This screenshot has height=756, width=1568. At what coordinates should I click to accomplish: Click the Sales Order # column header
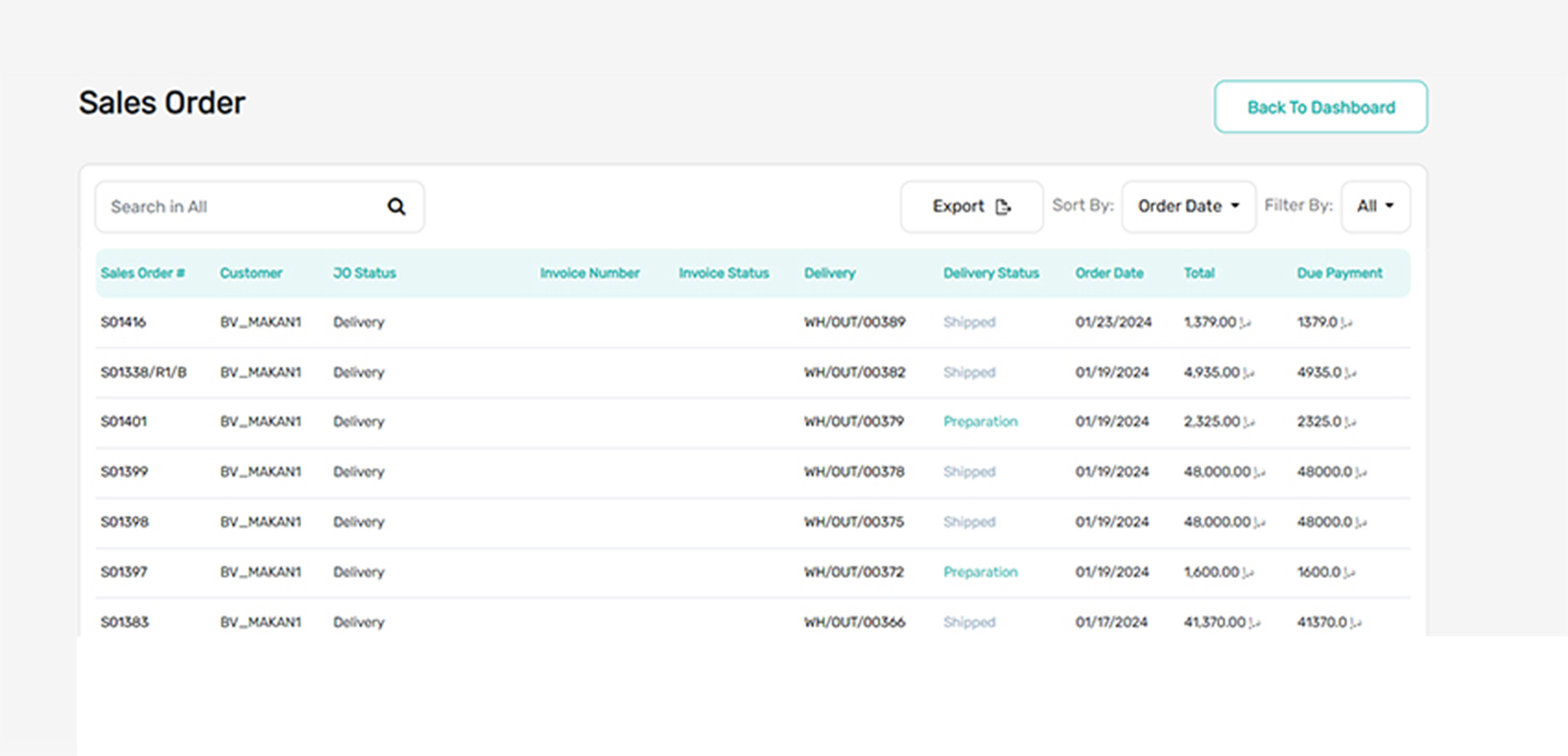pos(143,273)
